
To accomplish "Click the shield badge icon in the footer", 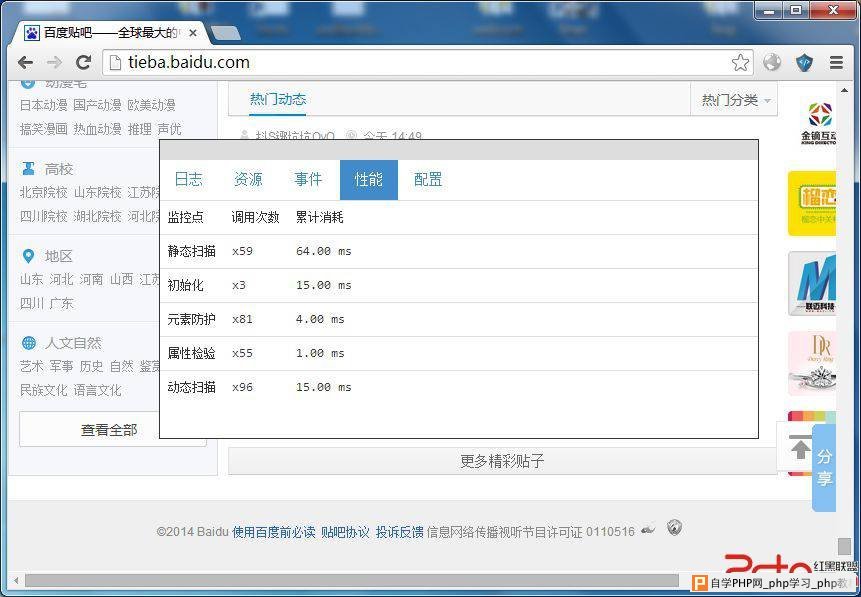I will (675, 528).
